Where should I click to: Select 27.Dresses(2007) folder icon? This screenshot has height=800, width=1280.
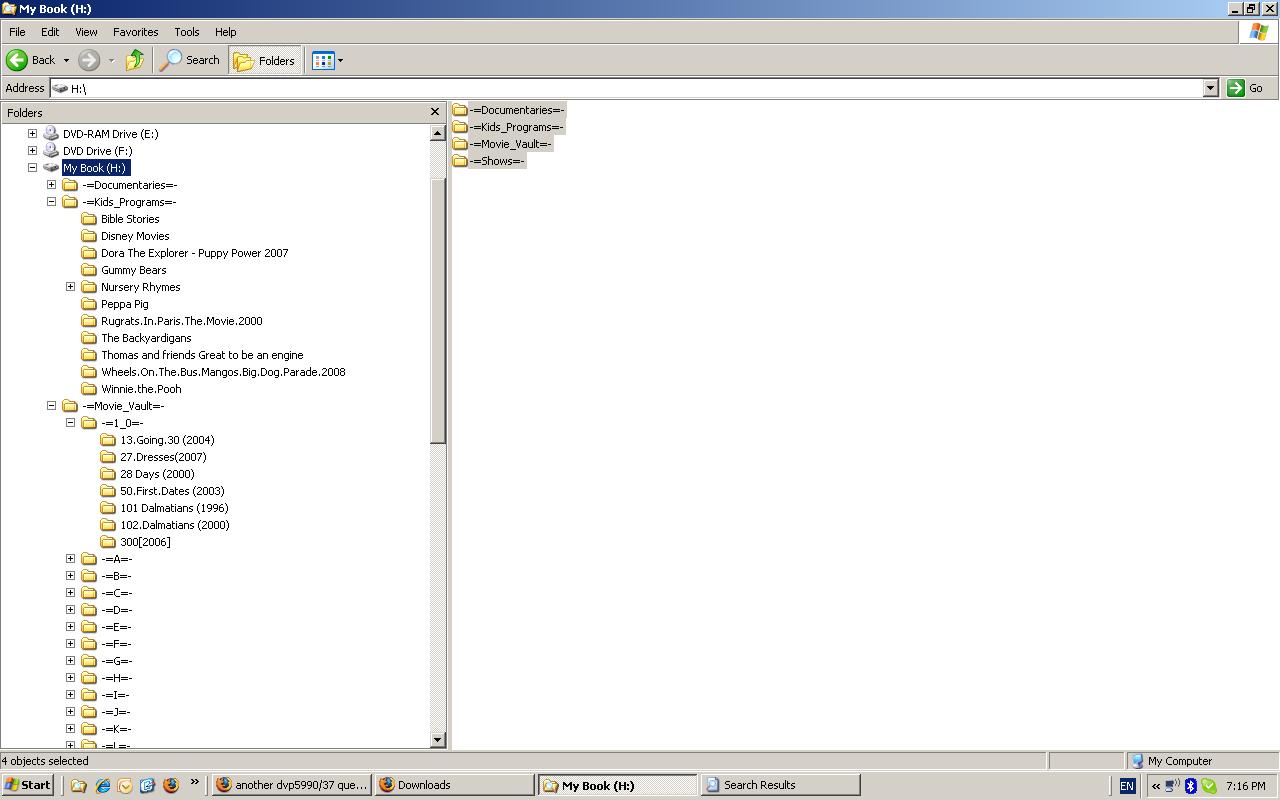pyautogui.click(x=108, y=457)
